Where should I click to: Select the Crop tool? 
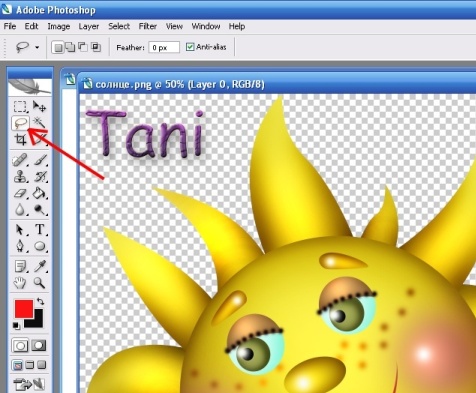click(x=20, y=139)
